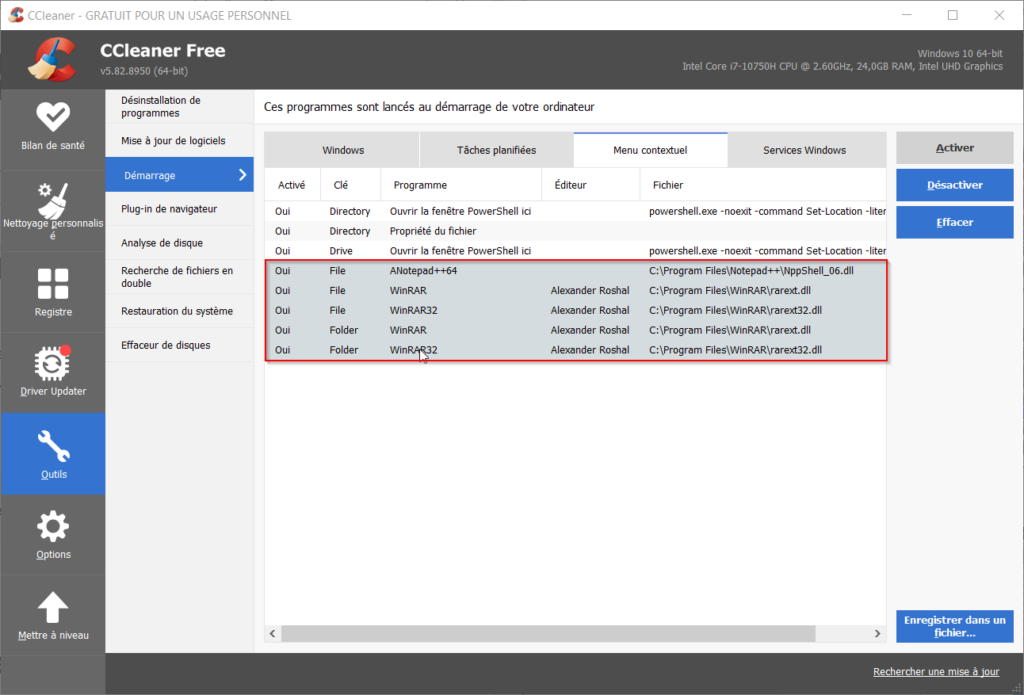Select 'Propriété du fichier' row

(575, 231)
